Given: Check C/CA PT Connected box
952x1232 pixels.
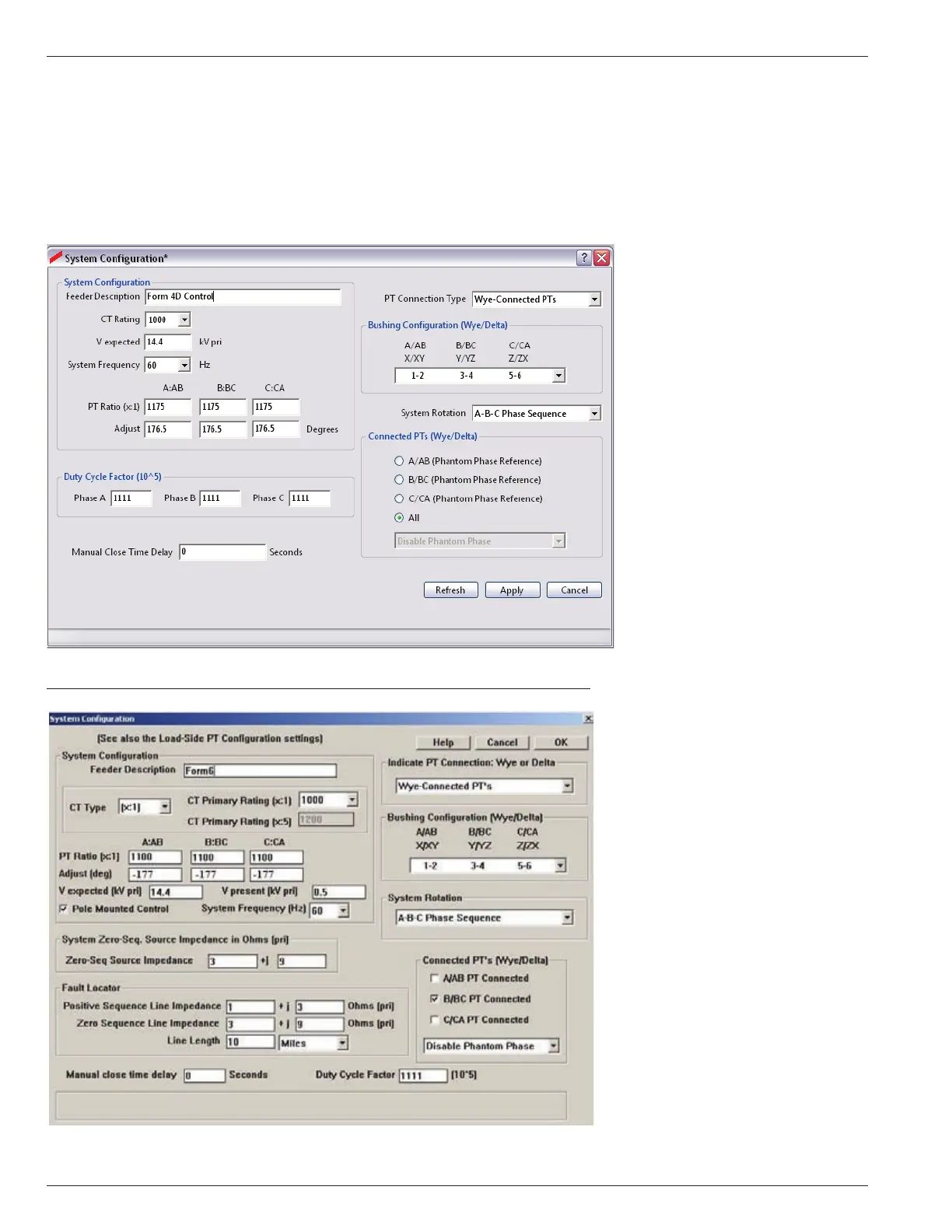Looking at the screenshot, I should coord(435,1020).
